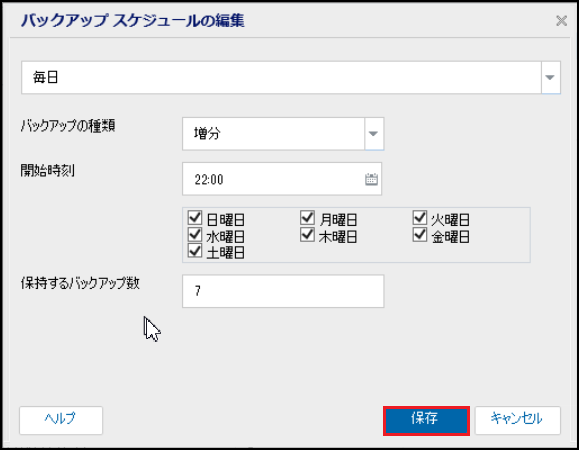Image resolution: width=579 pixels, height=450 pixels.
Task: Click the 増分 backup type field
Action: [283, 134]
